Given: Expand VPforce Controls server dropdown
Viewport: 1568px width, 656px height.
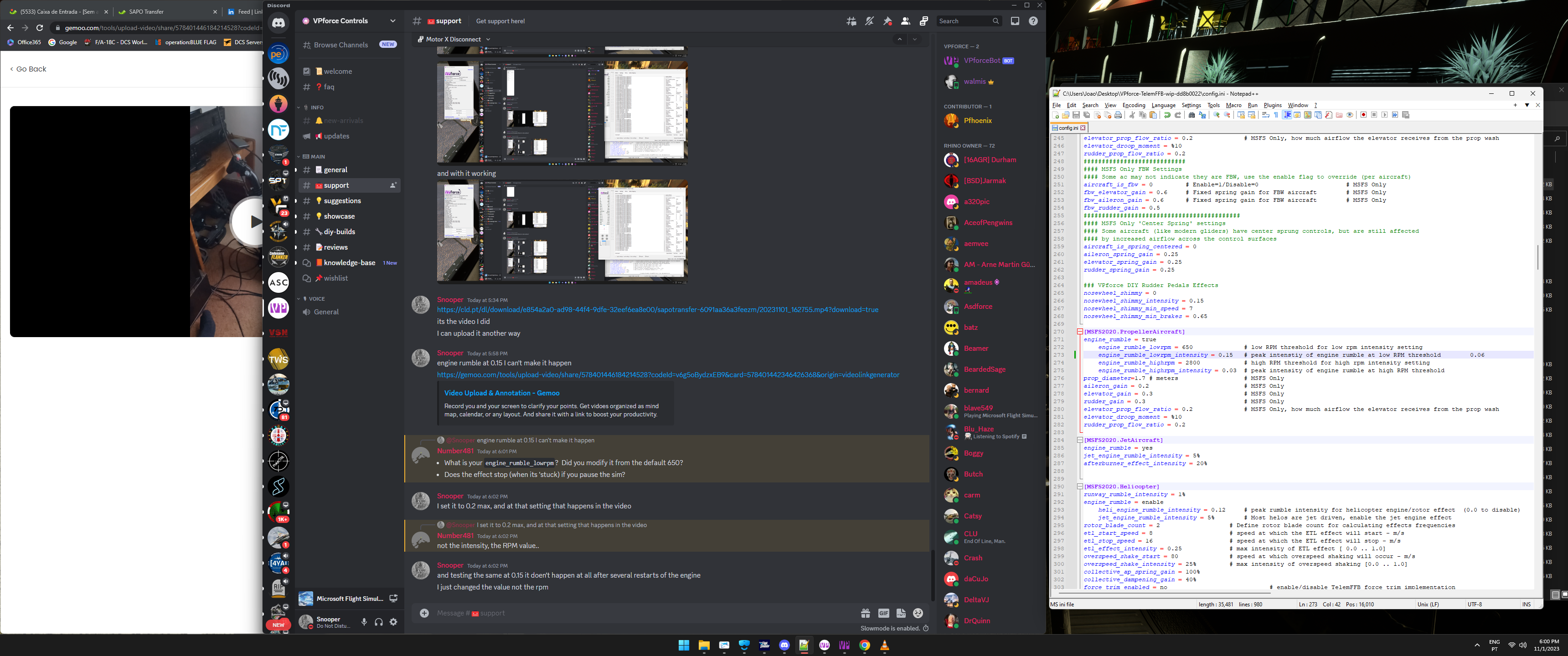Looking at the screenshot, I should pyautogui.click(x=392, y=20).
